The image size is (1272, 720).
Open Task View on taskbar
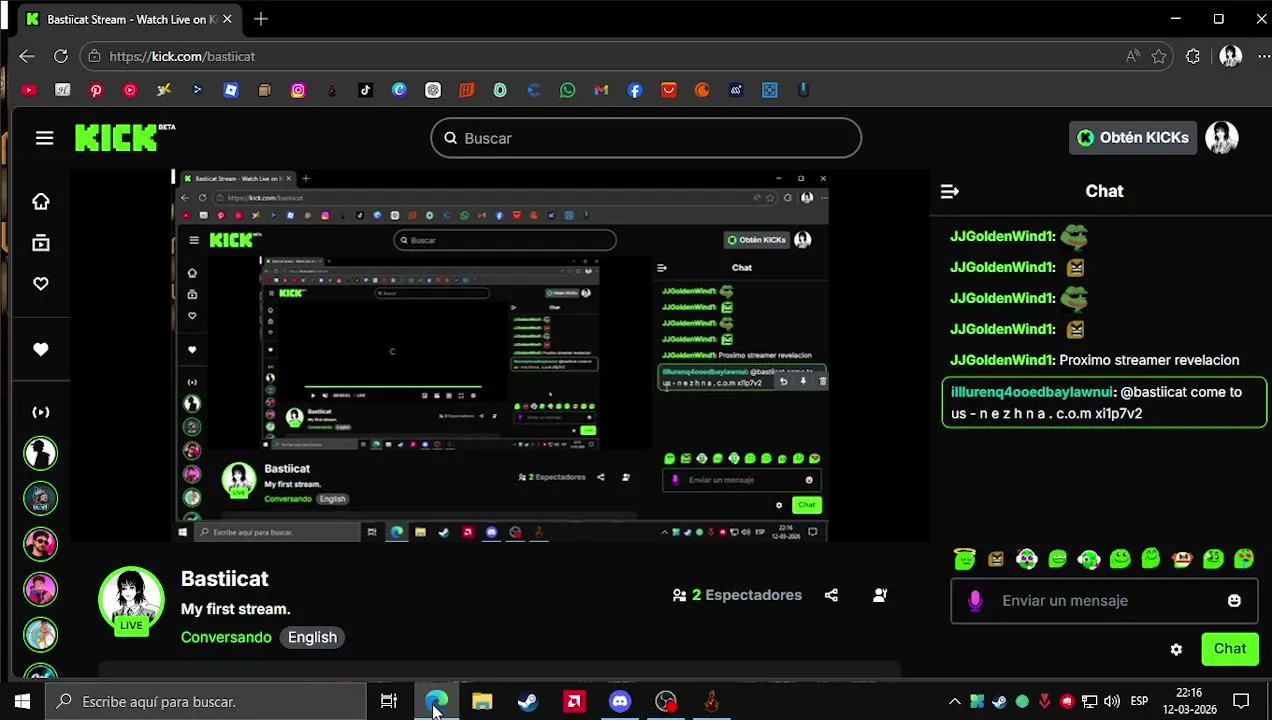pos(389,702)
